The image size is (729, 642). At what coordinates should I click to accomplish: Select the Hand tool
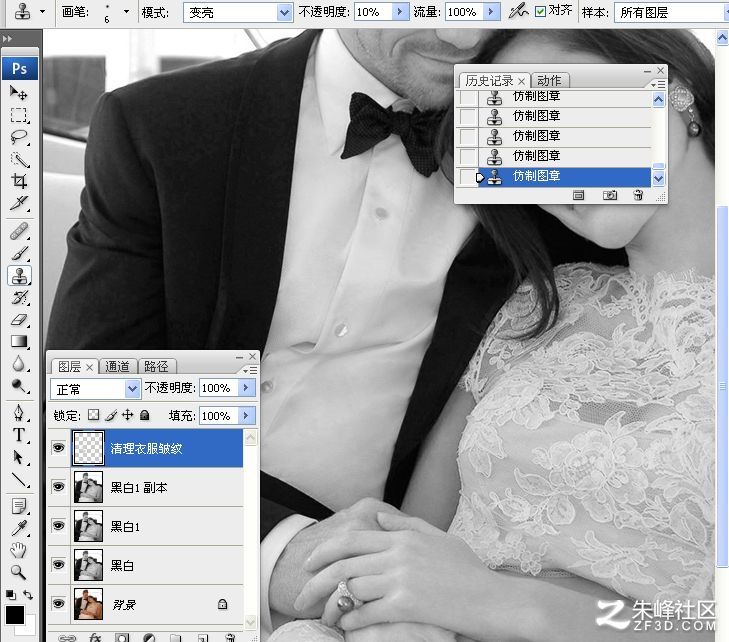pos(19,550)
